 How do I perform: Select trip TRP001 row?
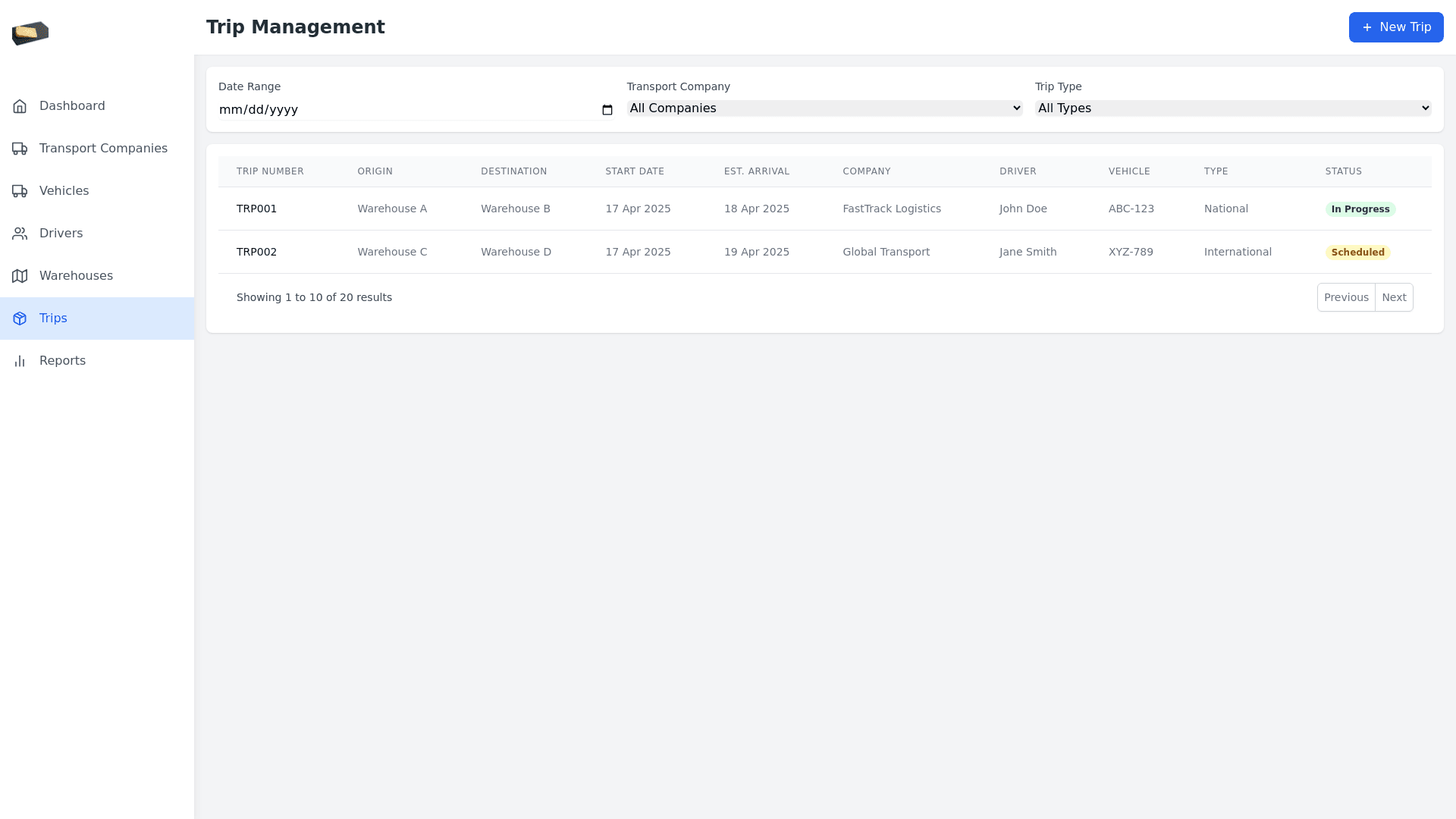click(x=256, y=209)
